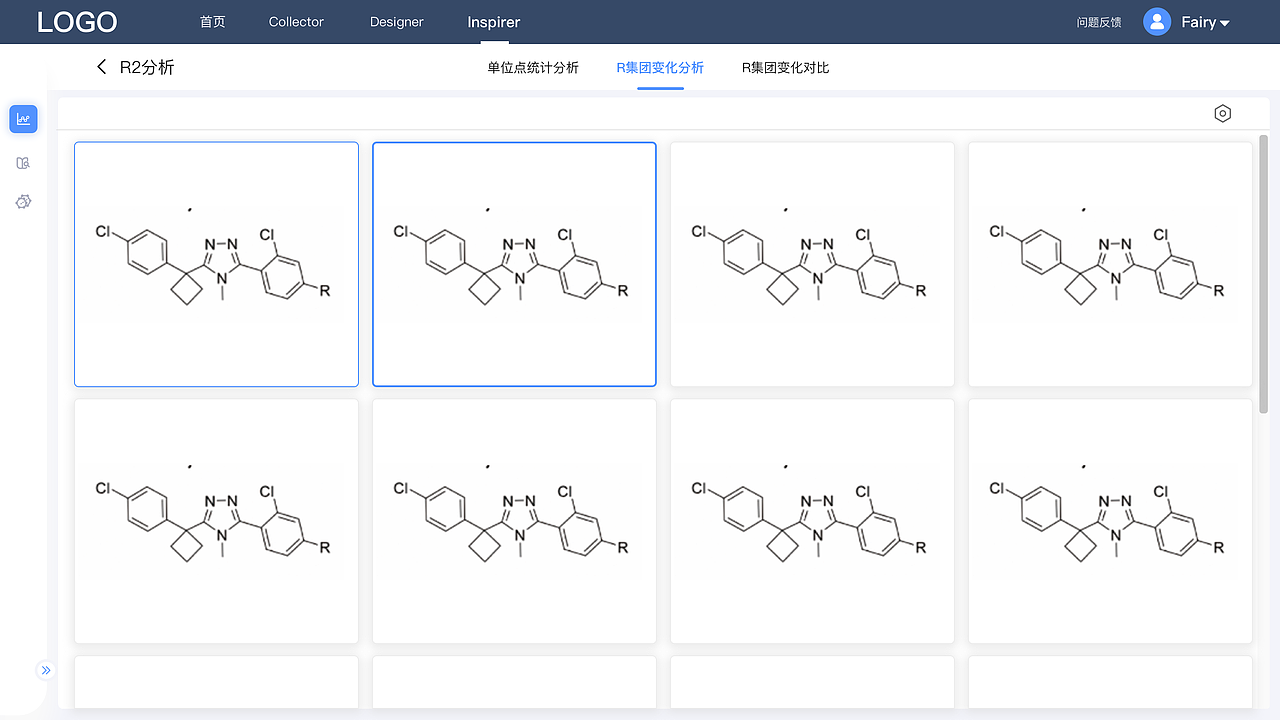This screenshot has width=1280, height=720.
Task: Select fourth molecule card in top row
Action: coord(1110,264)
